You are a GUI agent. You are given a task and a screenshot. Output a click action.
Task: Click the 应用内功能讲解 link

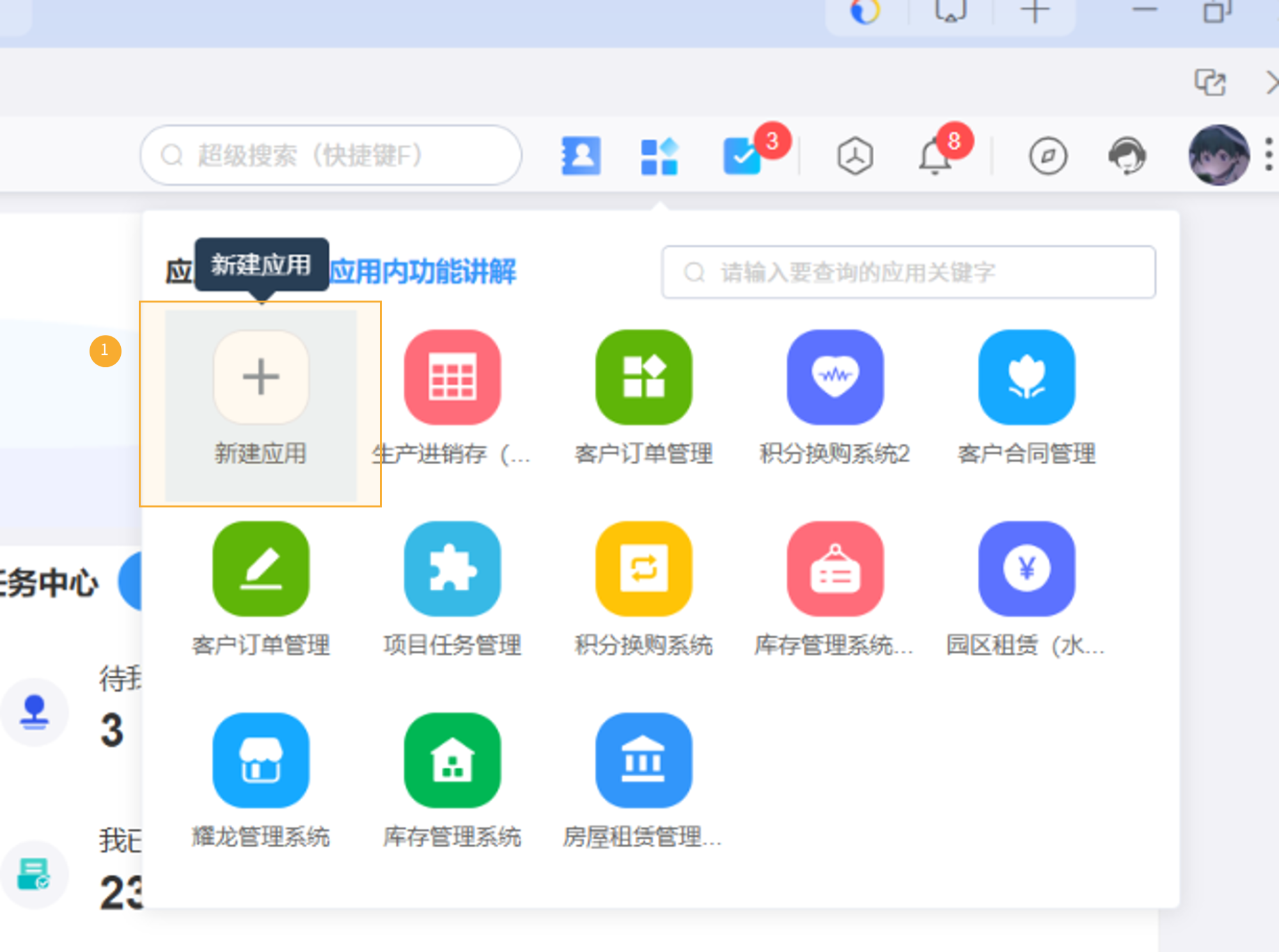423,272
